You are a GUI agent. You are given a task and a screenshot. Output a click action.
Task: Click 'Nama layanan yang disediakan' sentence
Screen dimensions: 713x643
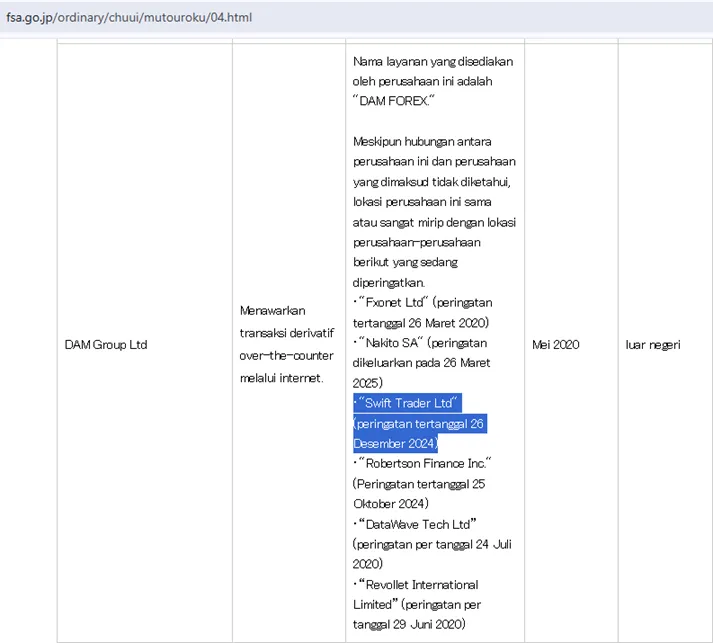[433, 61]
